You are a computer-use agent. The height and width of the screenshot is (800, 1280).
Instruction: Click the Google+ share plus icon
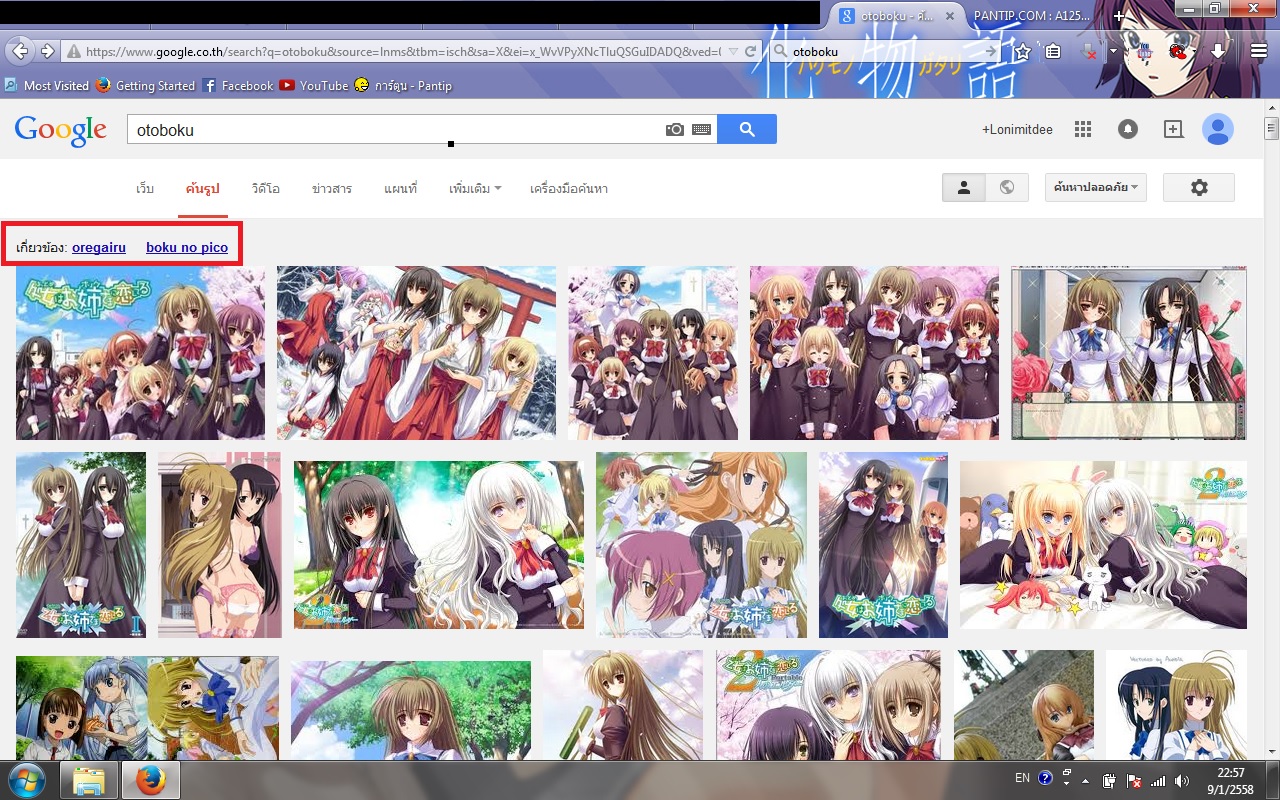(x=1173, y=129)
